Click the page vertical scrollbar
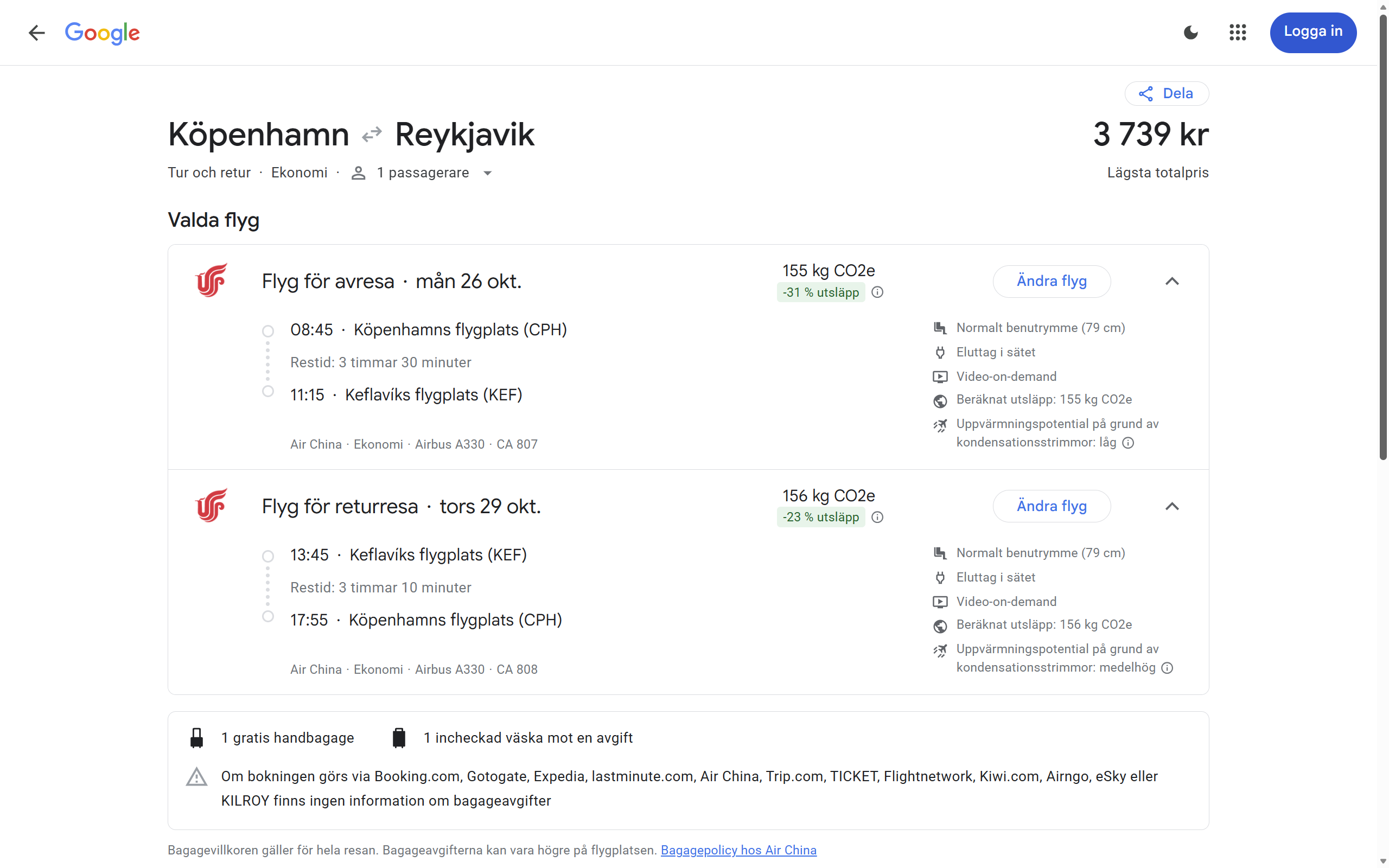 1382,238
